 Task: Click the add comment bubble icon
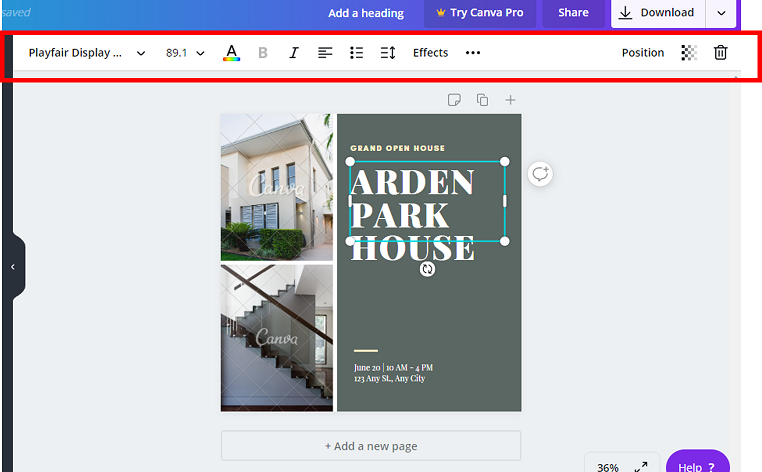pyautogui.click(x=540, y=174)
